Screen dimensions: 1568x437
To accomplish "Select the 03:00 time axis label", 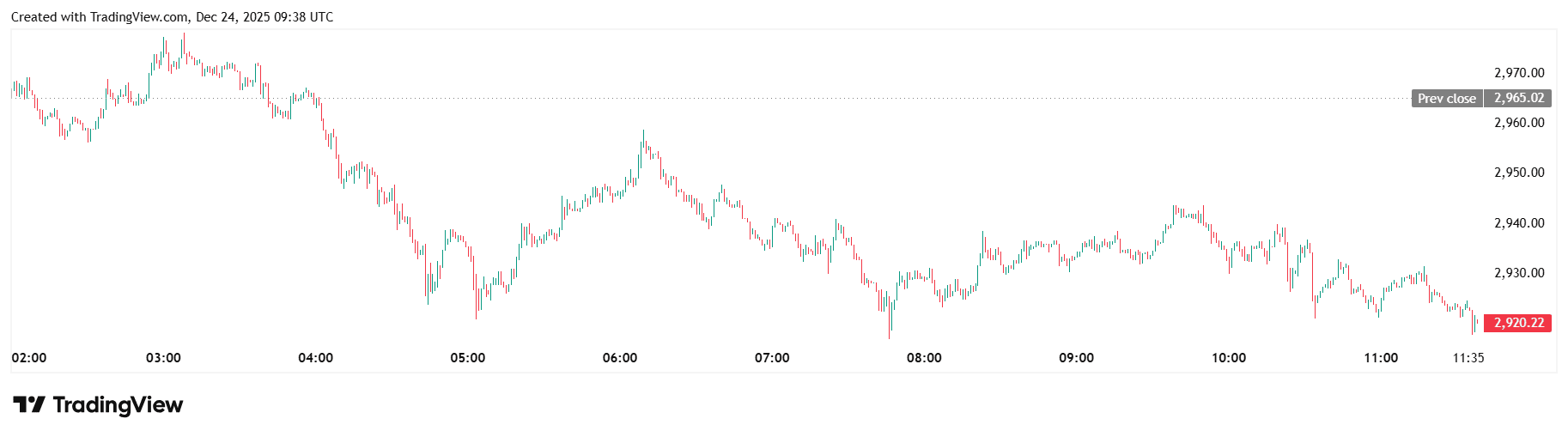I will click(163, 358).
